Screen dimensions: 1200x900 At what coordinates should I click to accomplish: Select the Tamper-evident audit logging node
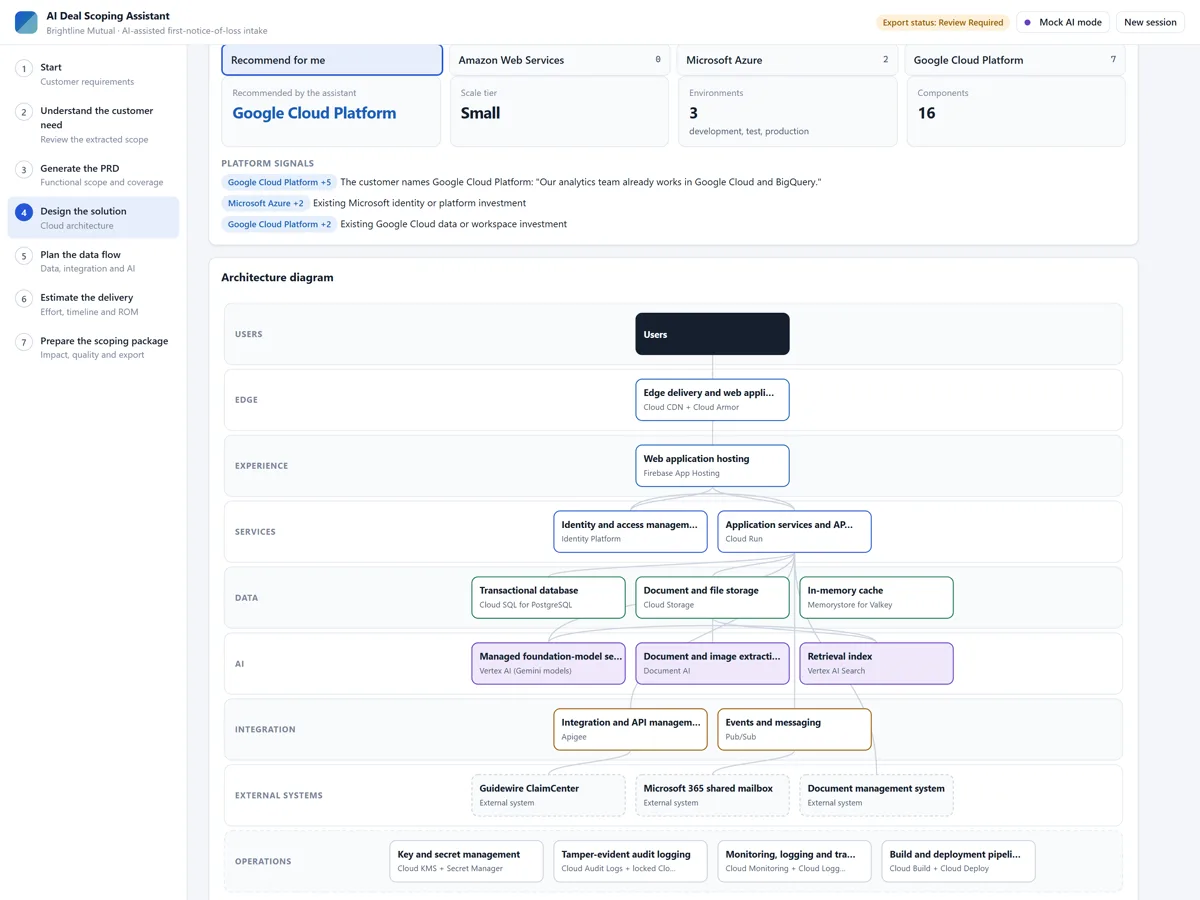(630, 861)
